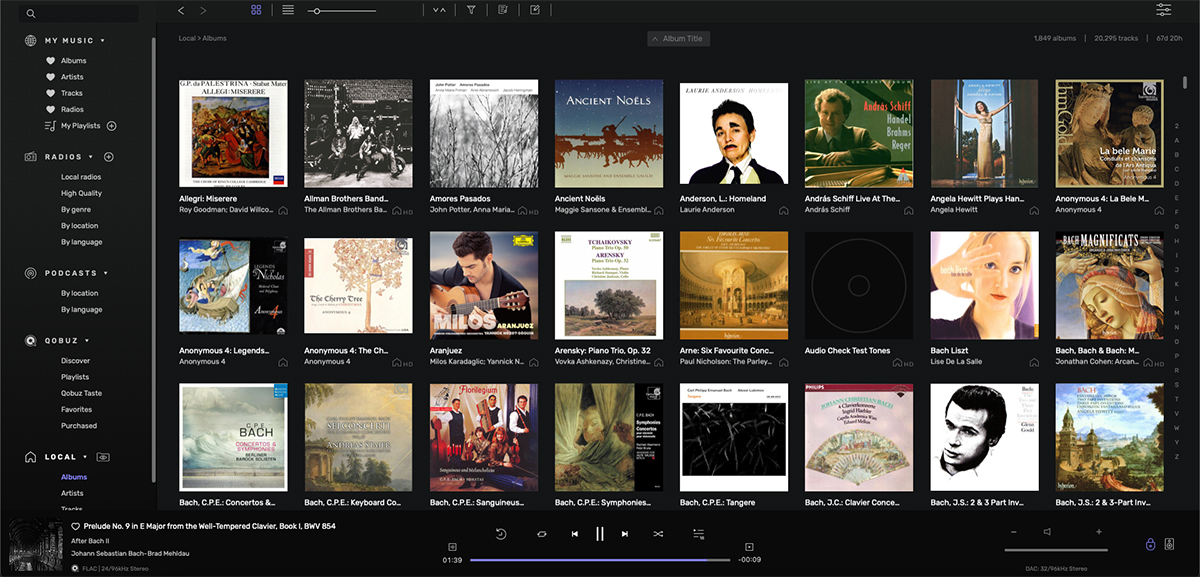1200x577 pixels.
Task: Click the now-playing album artwork
Action: coord(35,542)
